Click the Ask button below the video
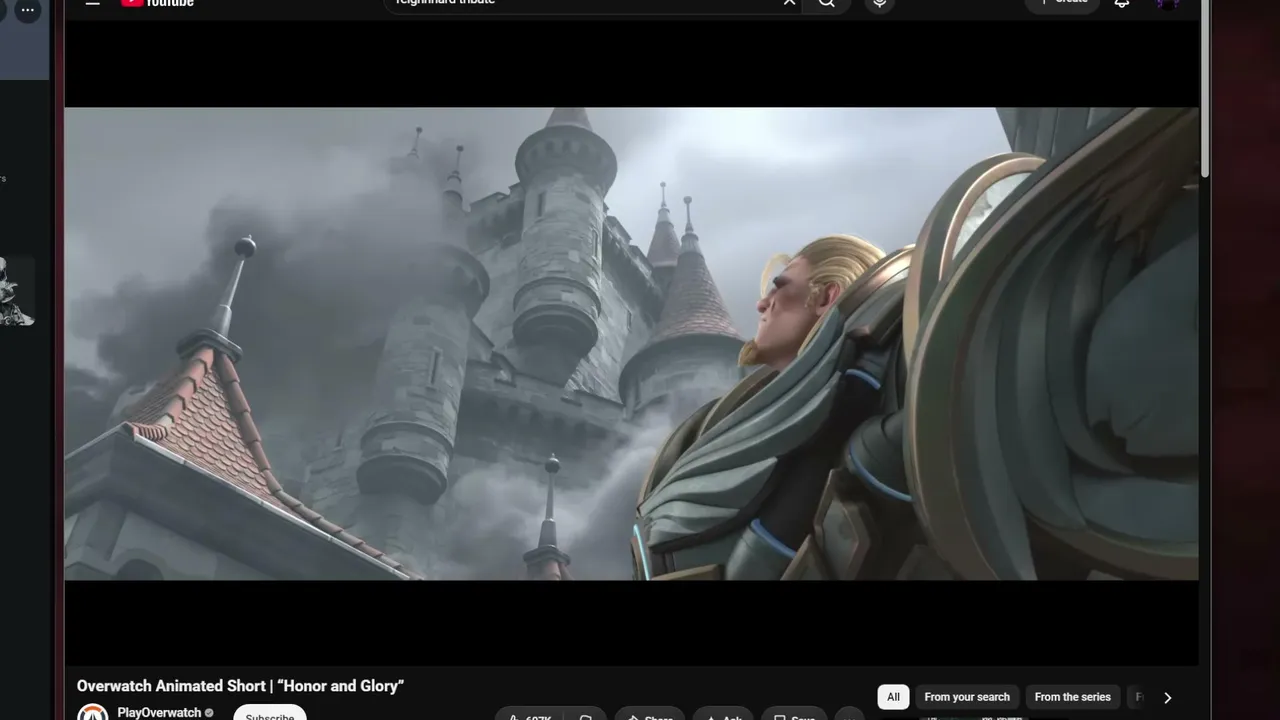 click(x=723, y=714)
